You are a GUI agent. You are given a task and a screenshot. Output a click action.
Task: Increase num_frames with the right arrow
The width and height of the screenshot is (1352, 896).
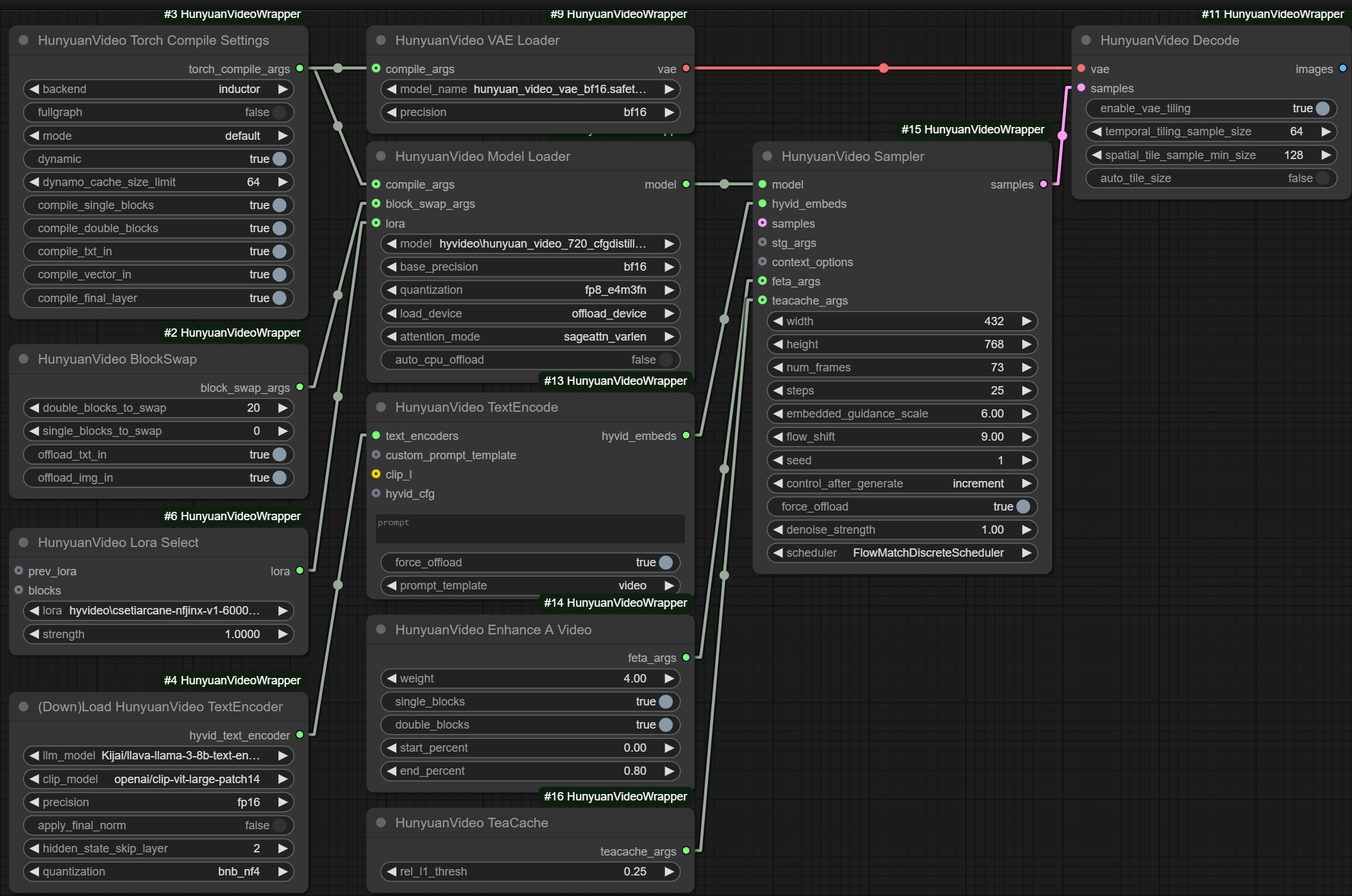point(1026,367)
